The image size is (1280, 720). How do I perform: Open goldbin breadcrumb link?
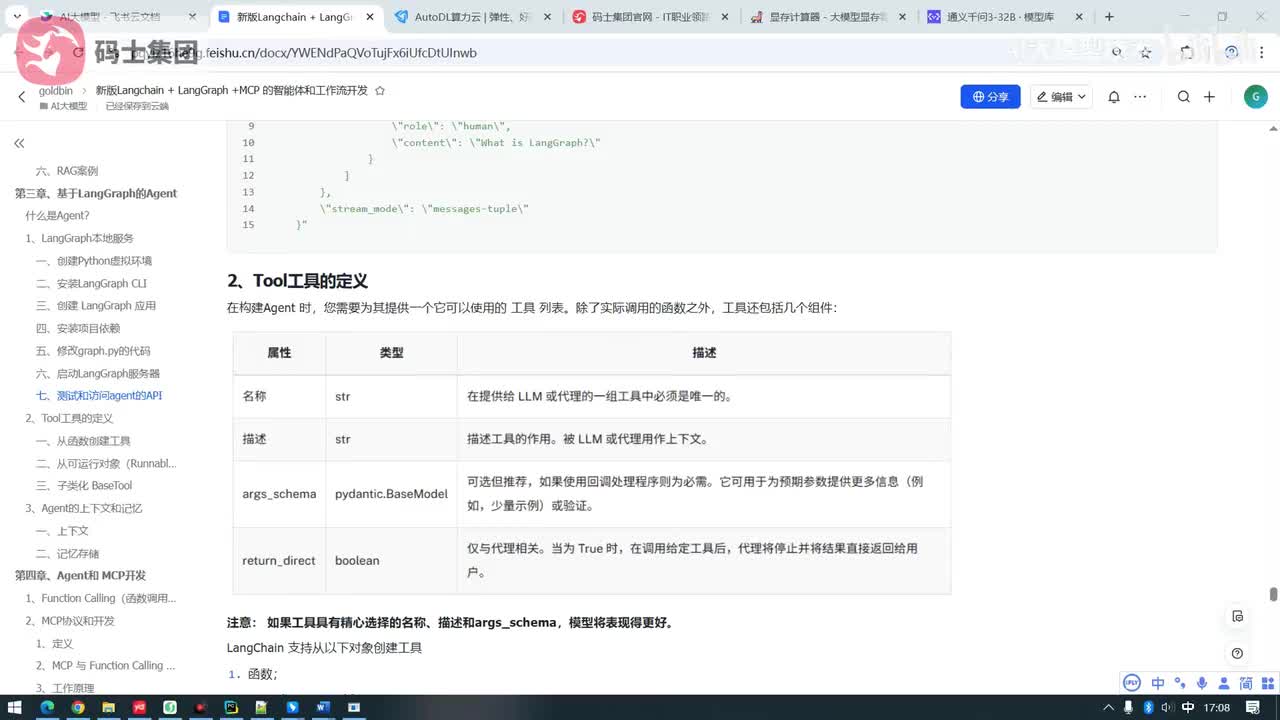tap(56, 91)
